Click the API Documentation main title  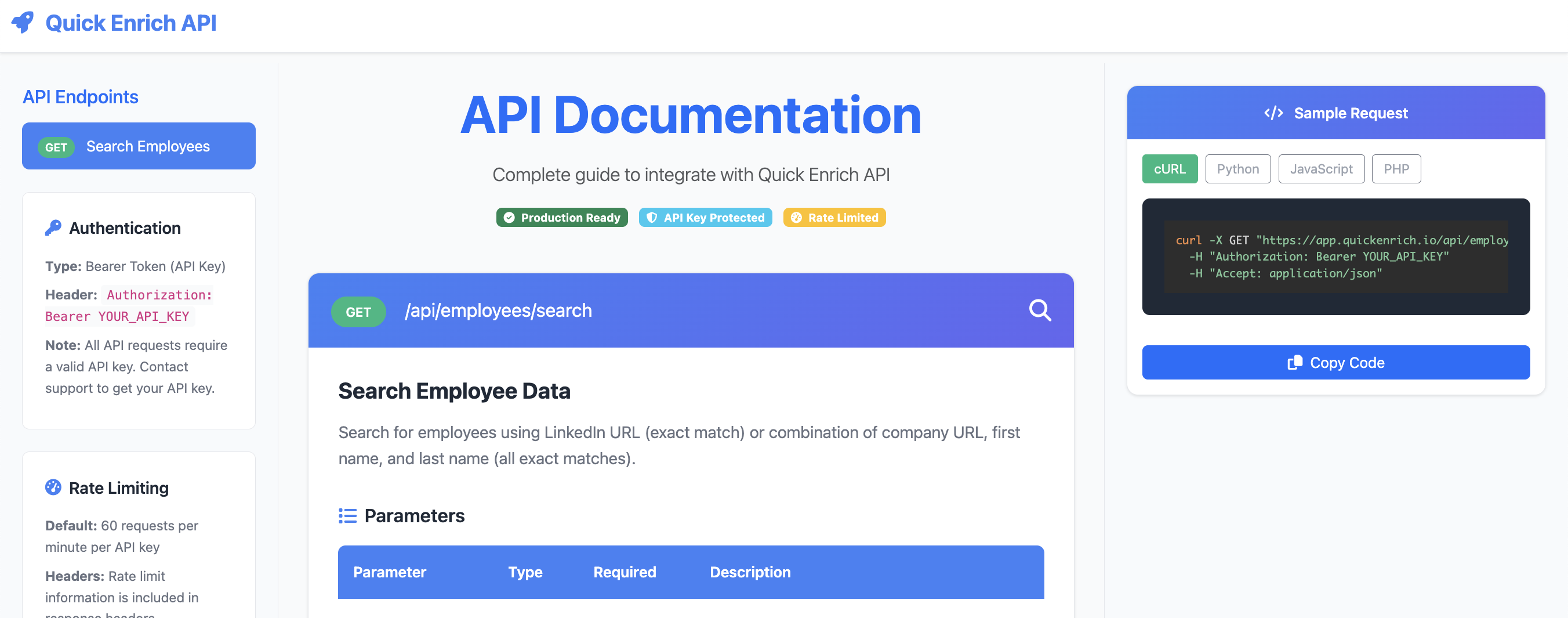(x=691, y=115)
